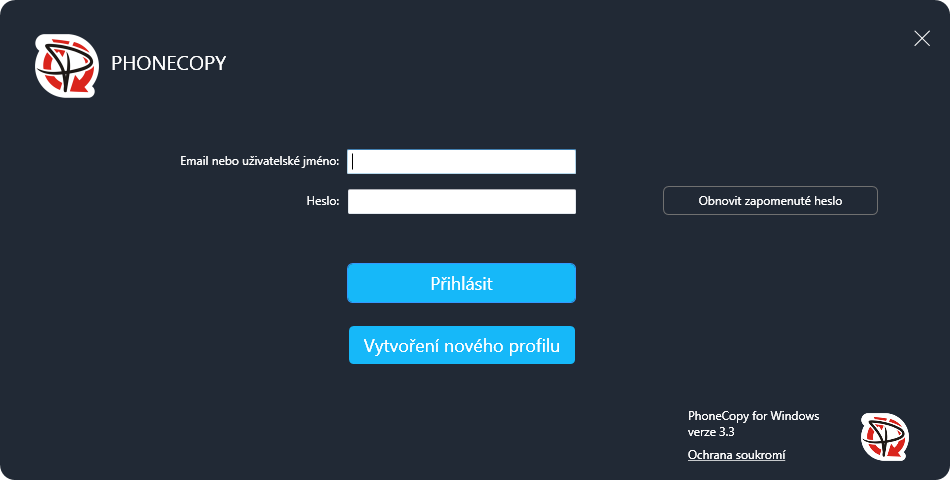
Task: Click the PhoneCopy logo beside the version info
Action: coord(884,437)
